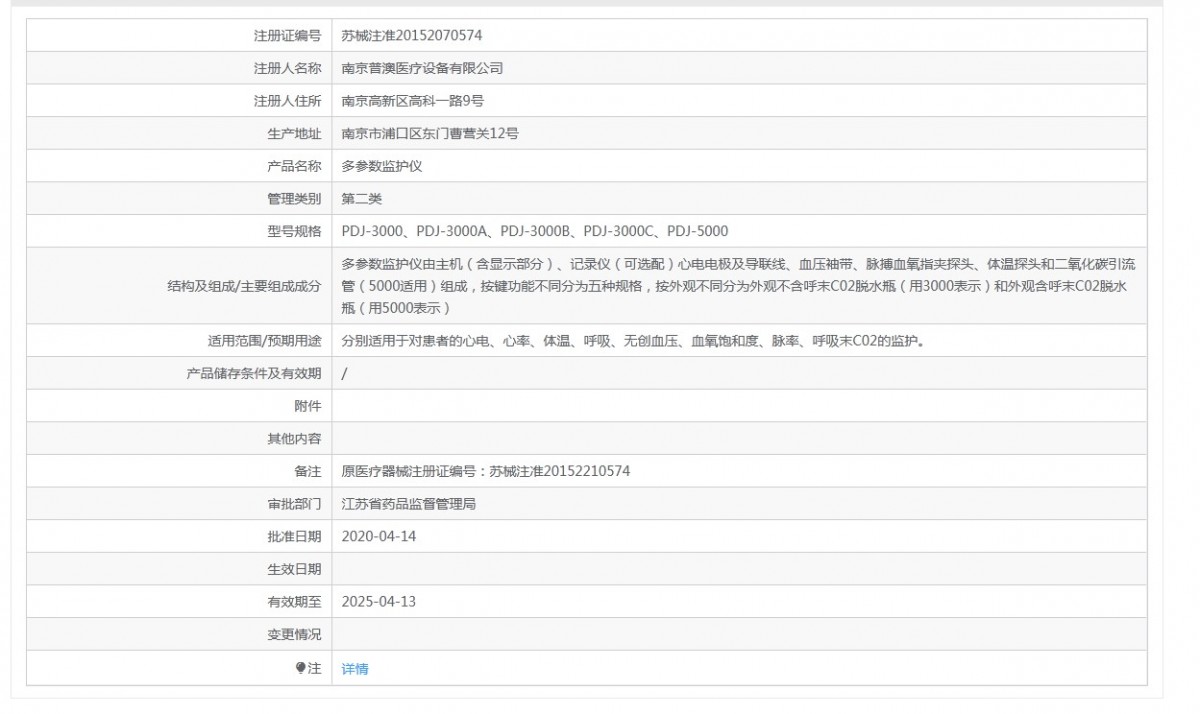Screen dimensions: 1200x714
Task: Click the 变更情况 label
Action: [x=294, y=634]
